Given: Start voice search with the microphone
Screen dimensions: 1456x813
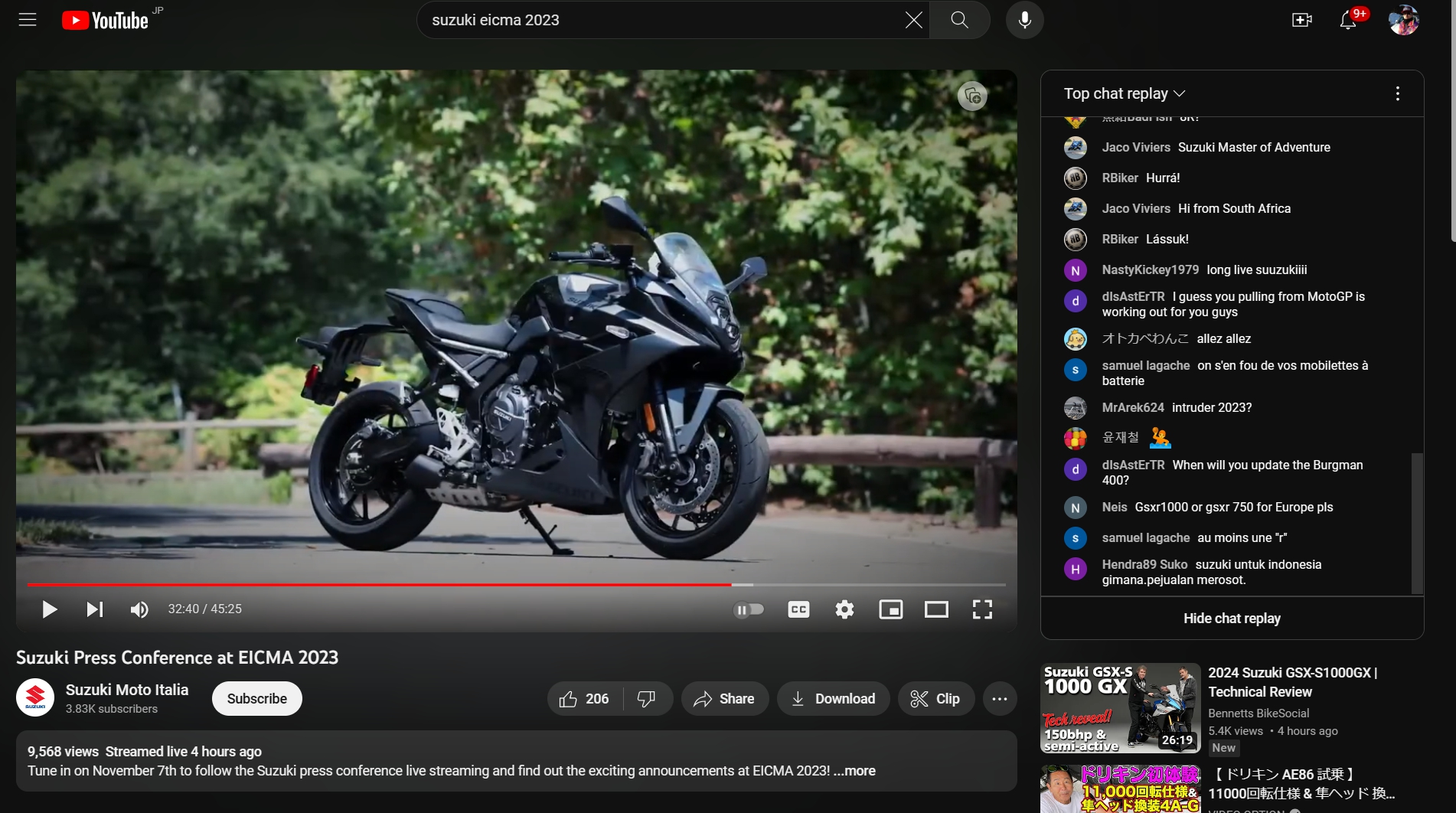Looking at the screenshot, I should tap(1025, 20).
